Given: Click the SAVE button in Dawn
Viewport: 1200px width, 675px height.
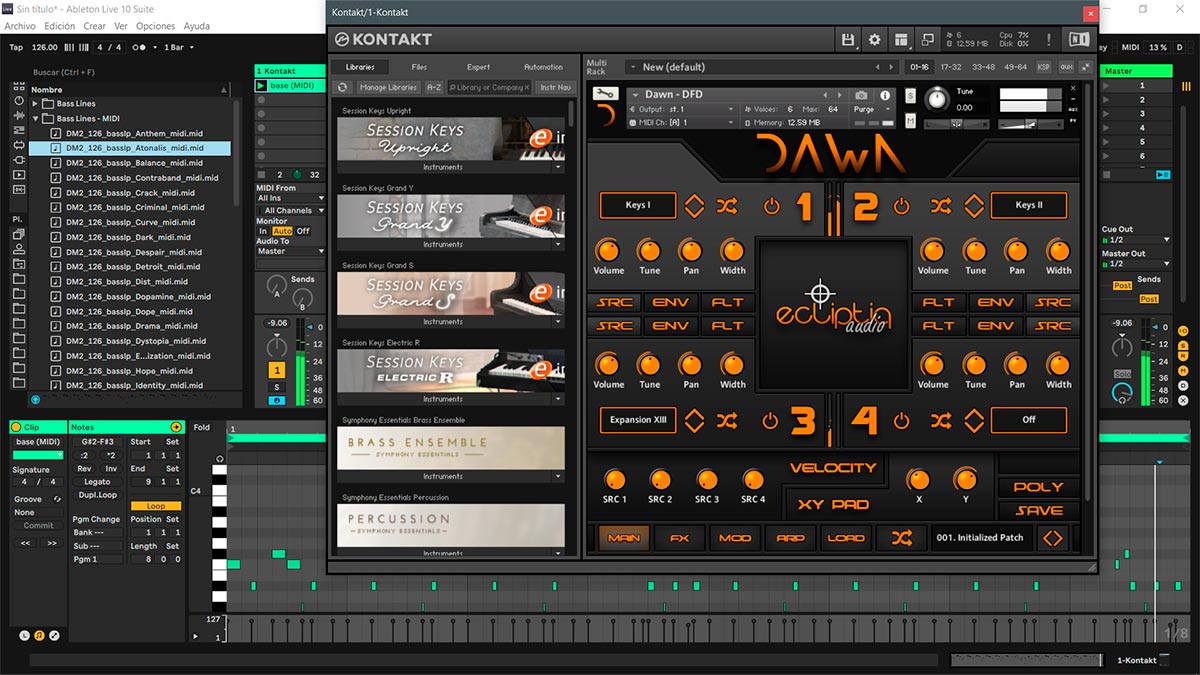Looking at the screenshot, I should click(x=1039, y=510).
